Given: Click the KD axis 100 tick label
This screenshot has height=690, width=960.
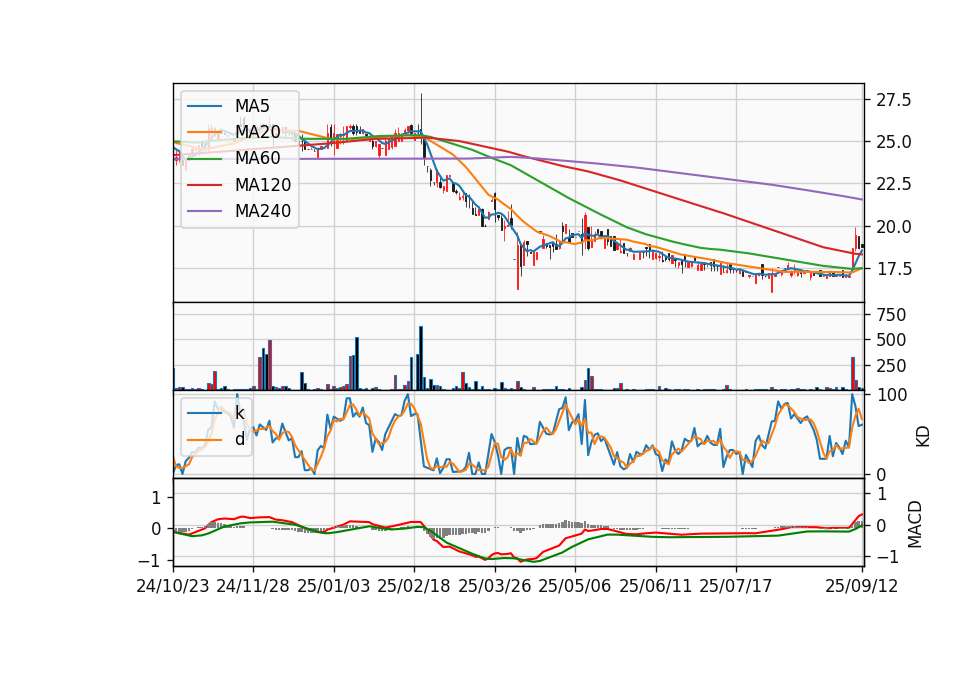Looking at the screenshot, I should [x=892, y=396].
